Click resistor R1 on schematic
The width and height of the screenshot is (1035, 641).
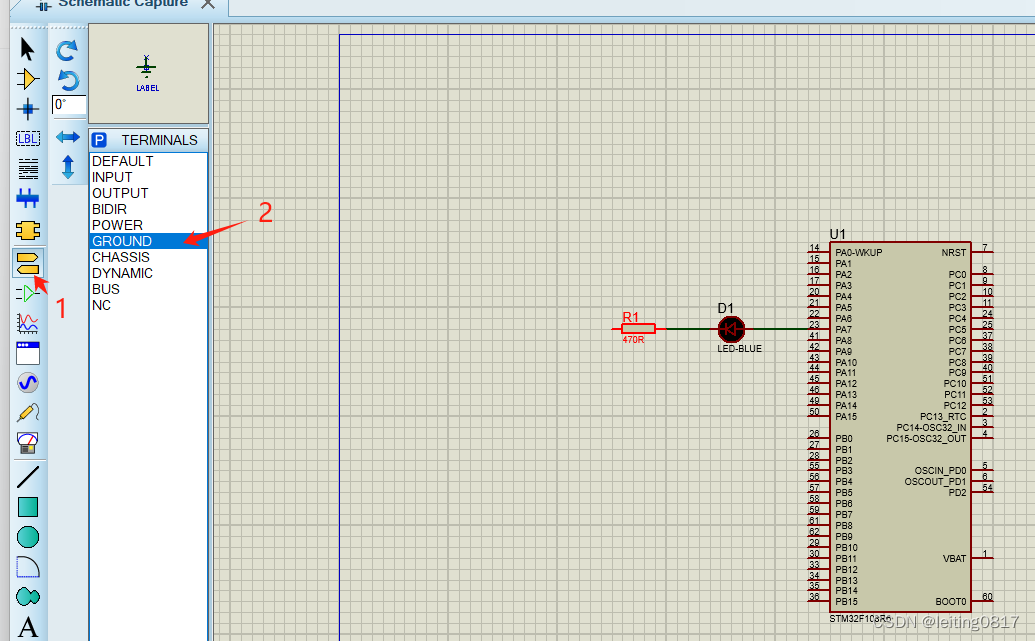pyautogui.click(x=638, y=329)
